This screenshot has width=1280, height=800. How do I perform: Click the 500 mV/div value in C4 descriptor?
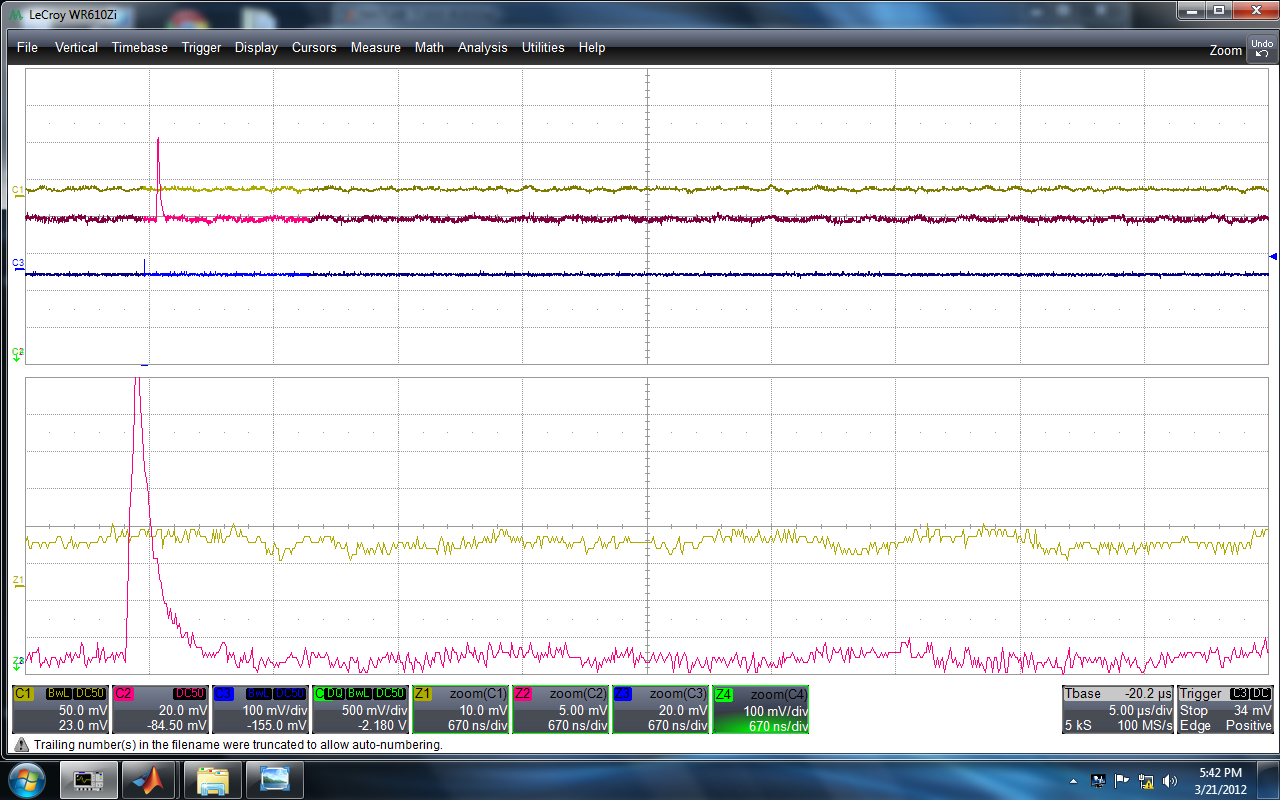(x=374, y=710)
